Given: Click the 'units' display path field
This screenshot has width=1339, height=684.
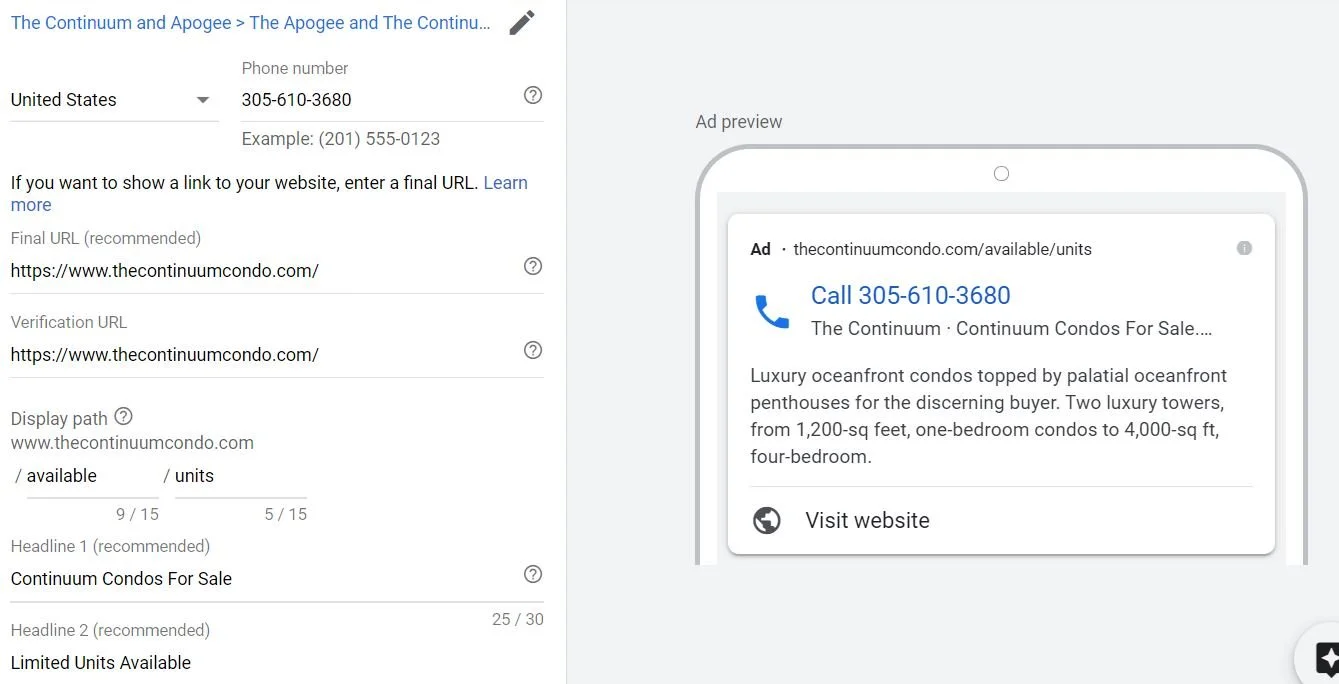Looking at the screenshot, I should coord(240,476).
